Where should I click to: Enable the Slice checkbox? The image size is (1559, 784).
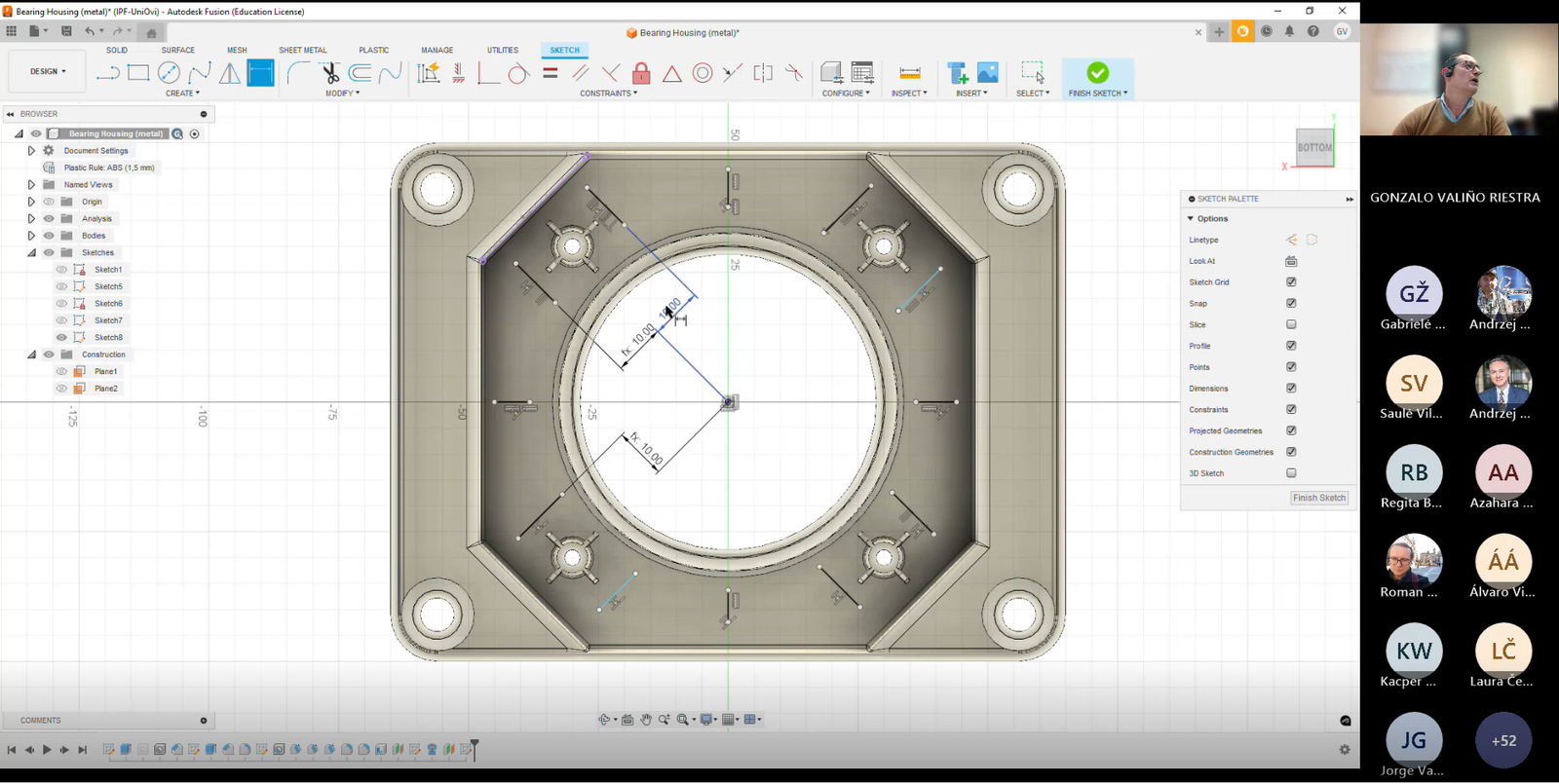1291,324
